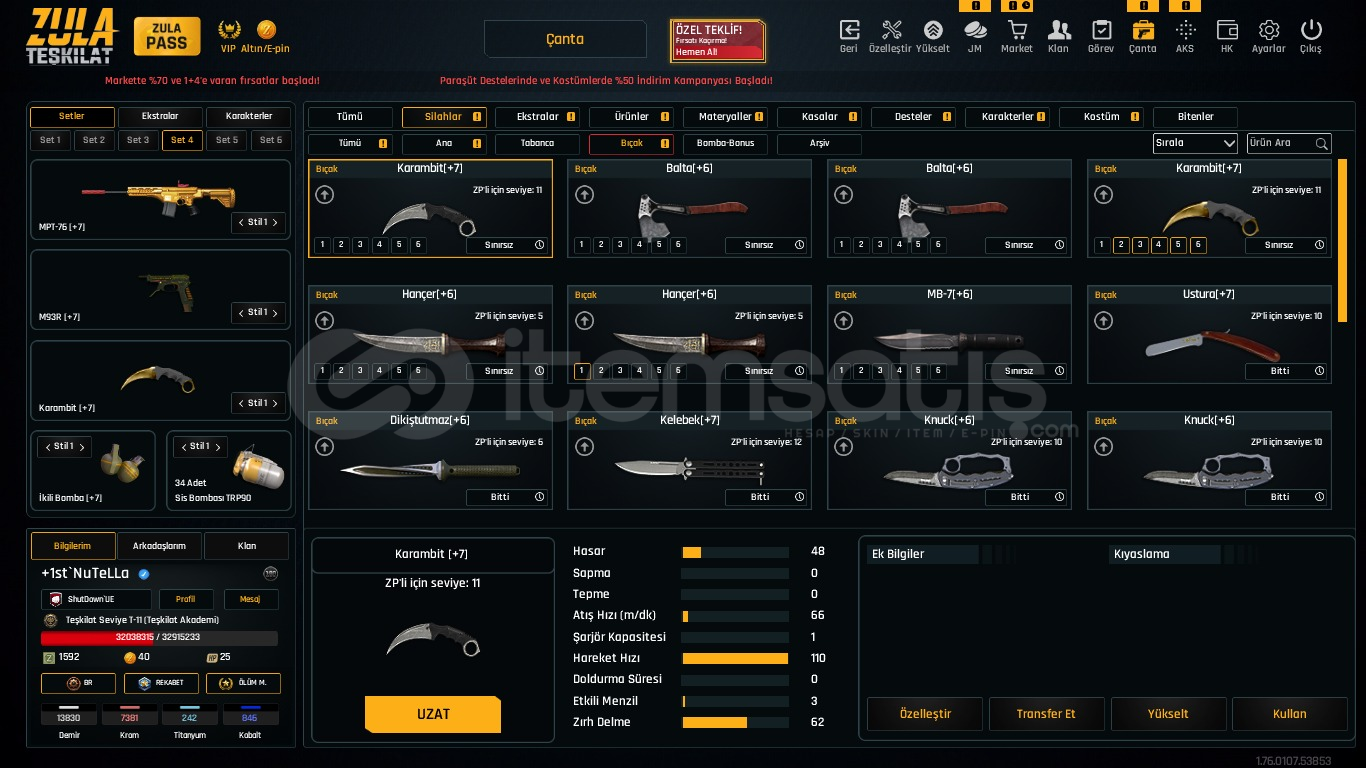Select Set 5 loadout
1366x768 pixels.
tap(227, 140)
